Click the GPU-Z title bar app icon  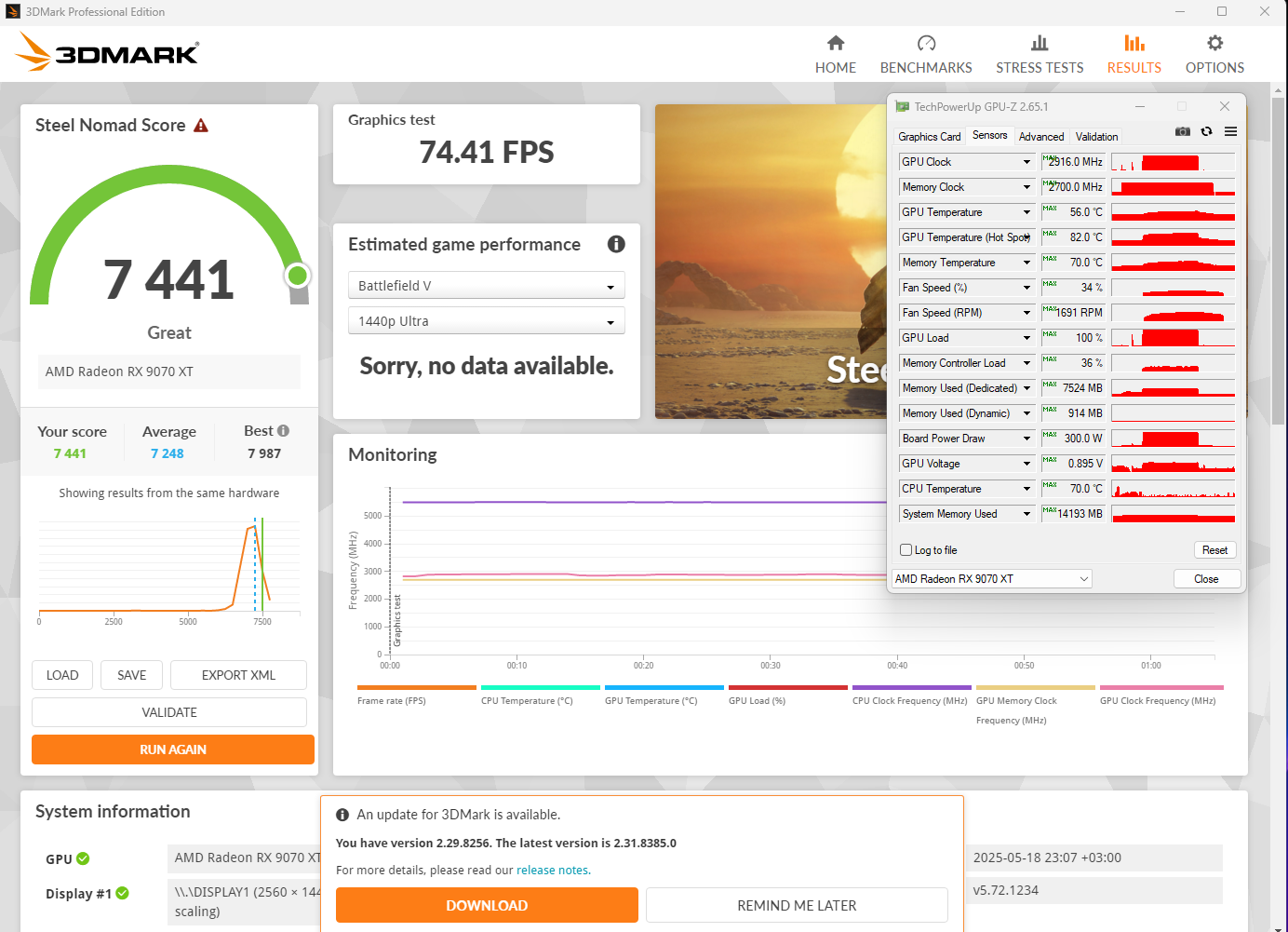902,107
